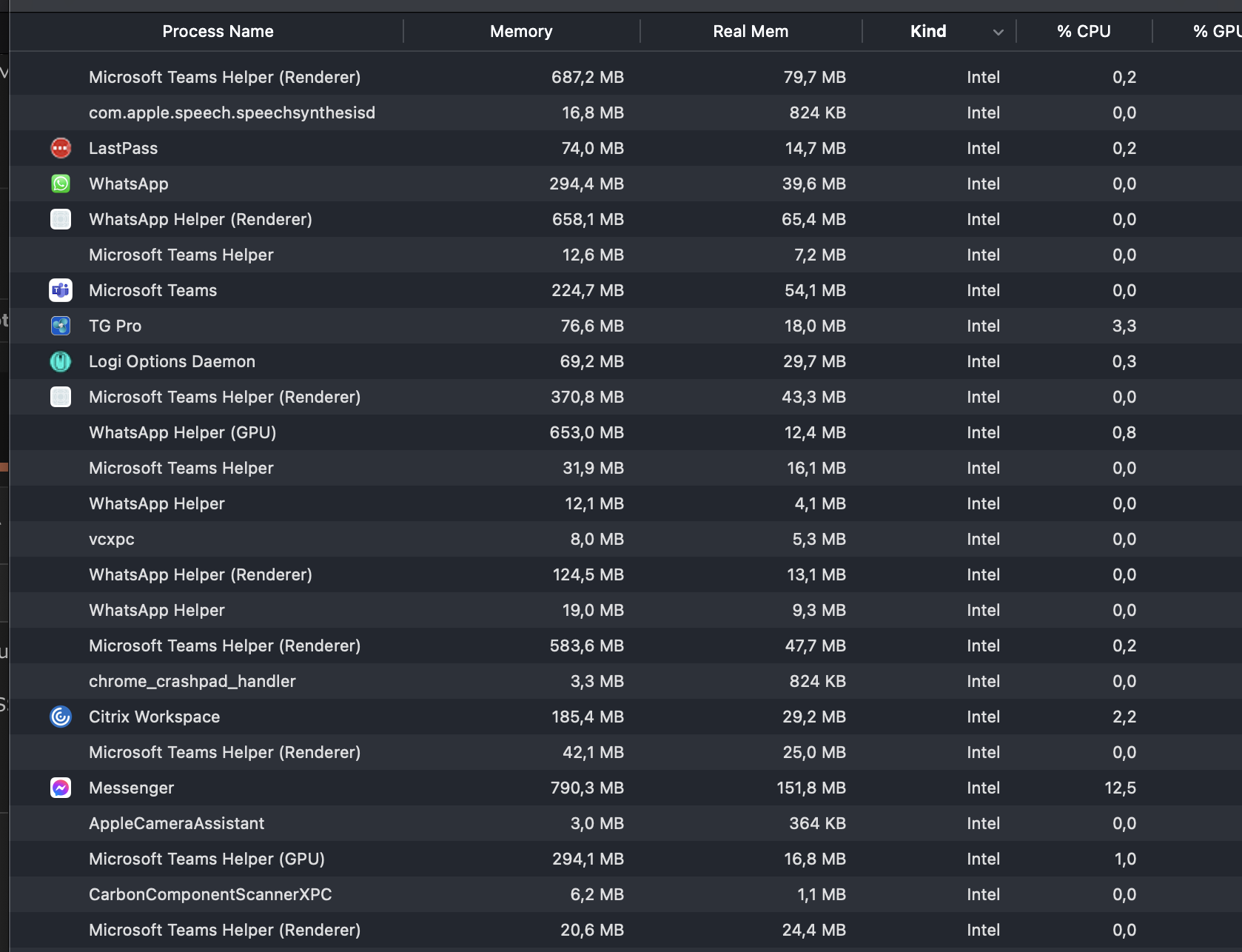Select the CarbonComponentScannerXPC process name
Screen dimensions: 1242x952
click(x=210, y=894)
